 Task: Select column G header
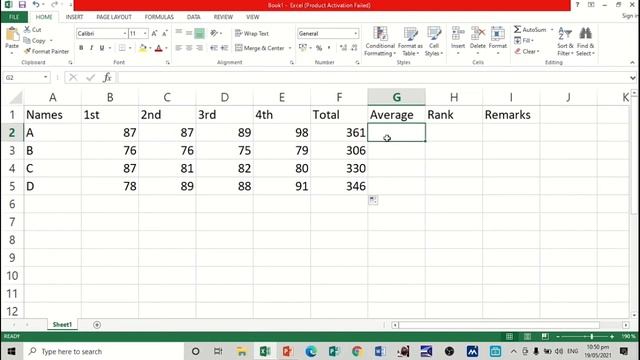tap(396, 97)
